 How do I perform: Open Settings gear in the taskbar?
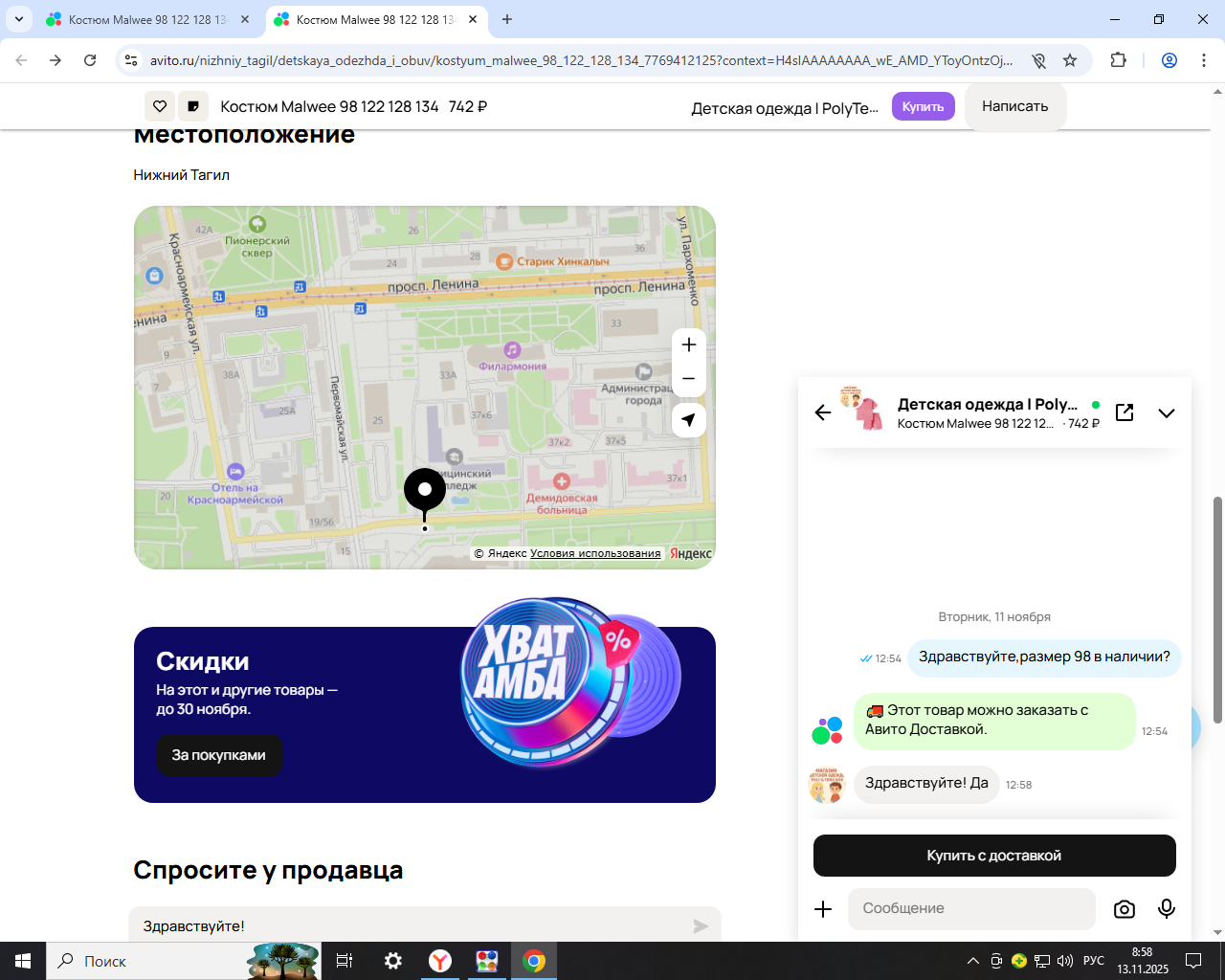[392, 961]
